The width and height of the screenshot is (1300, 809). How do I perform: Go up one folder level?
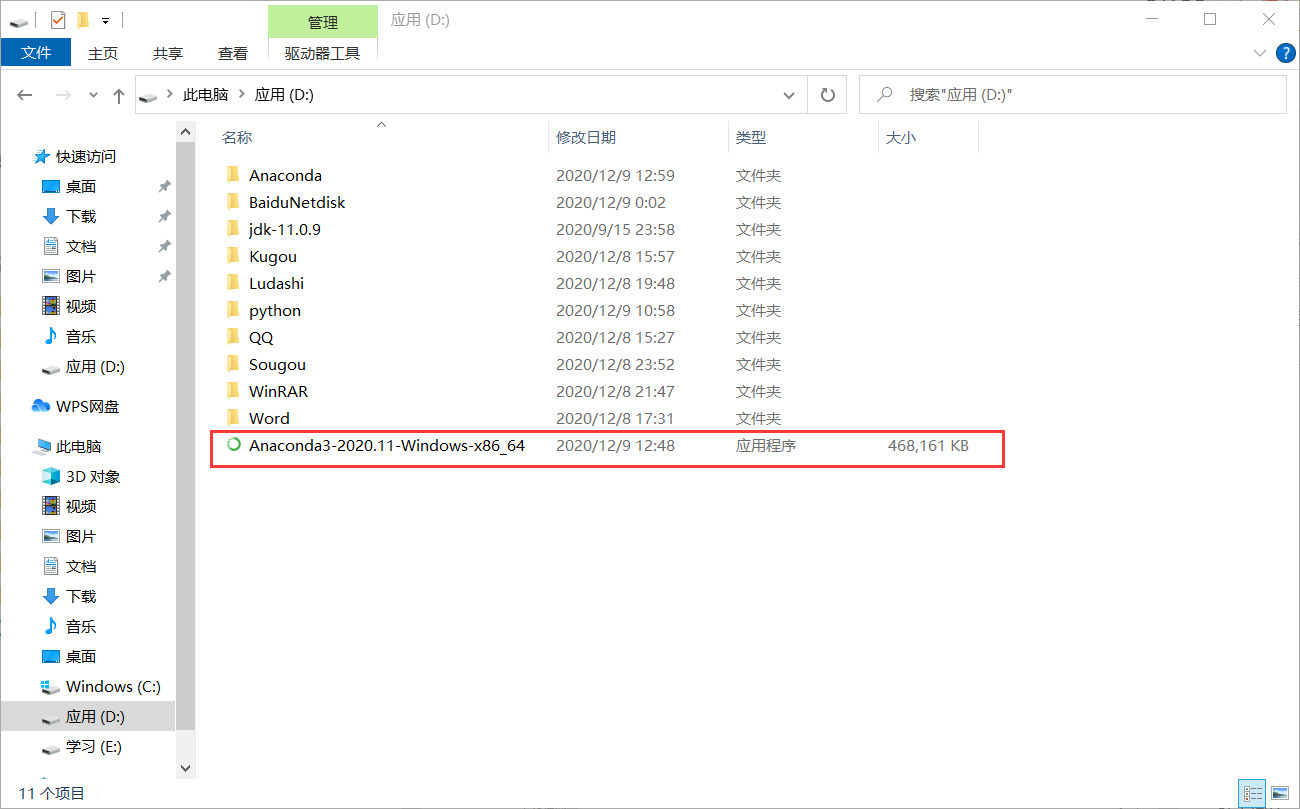point(119,95)
